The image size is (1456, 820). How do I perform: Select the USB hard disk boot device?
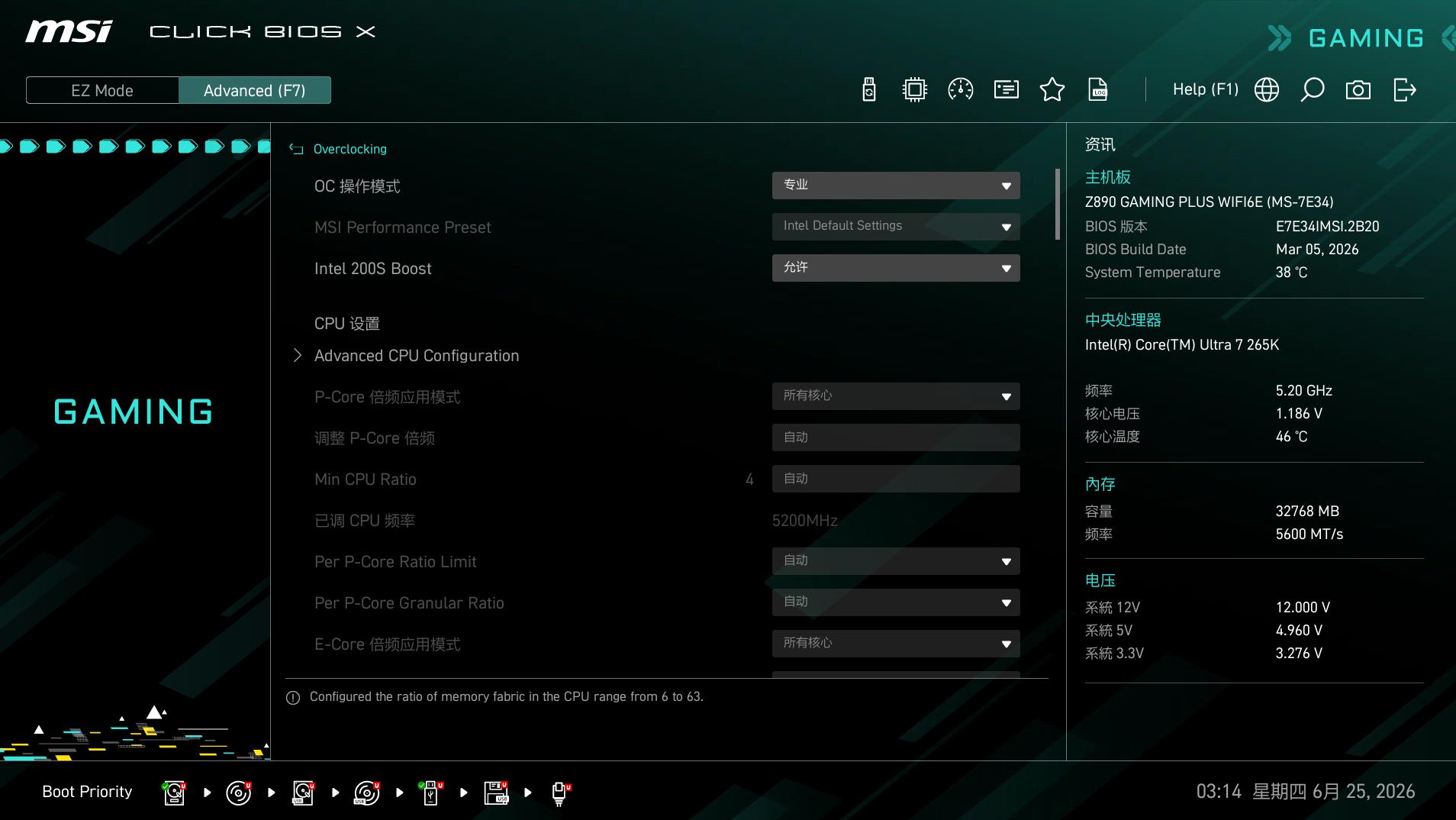[303, 793]
